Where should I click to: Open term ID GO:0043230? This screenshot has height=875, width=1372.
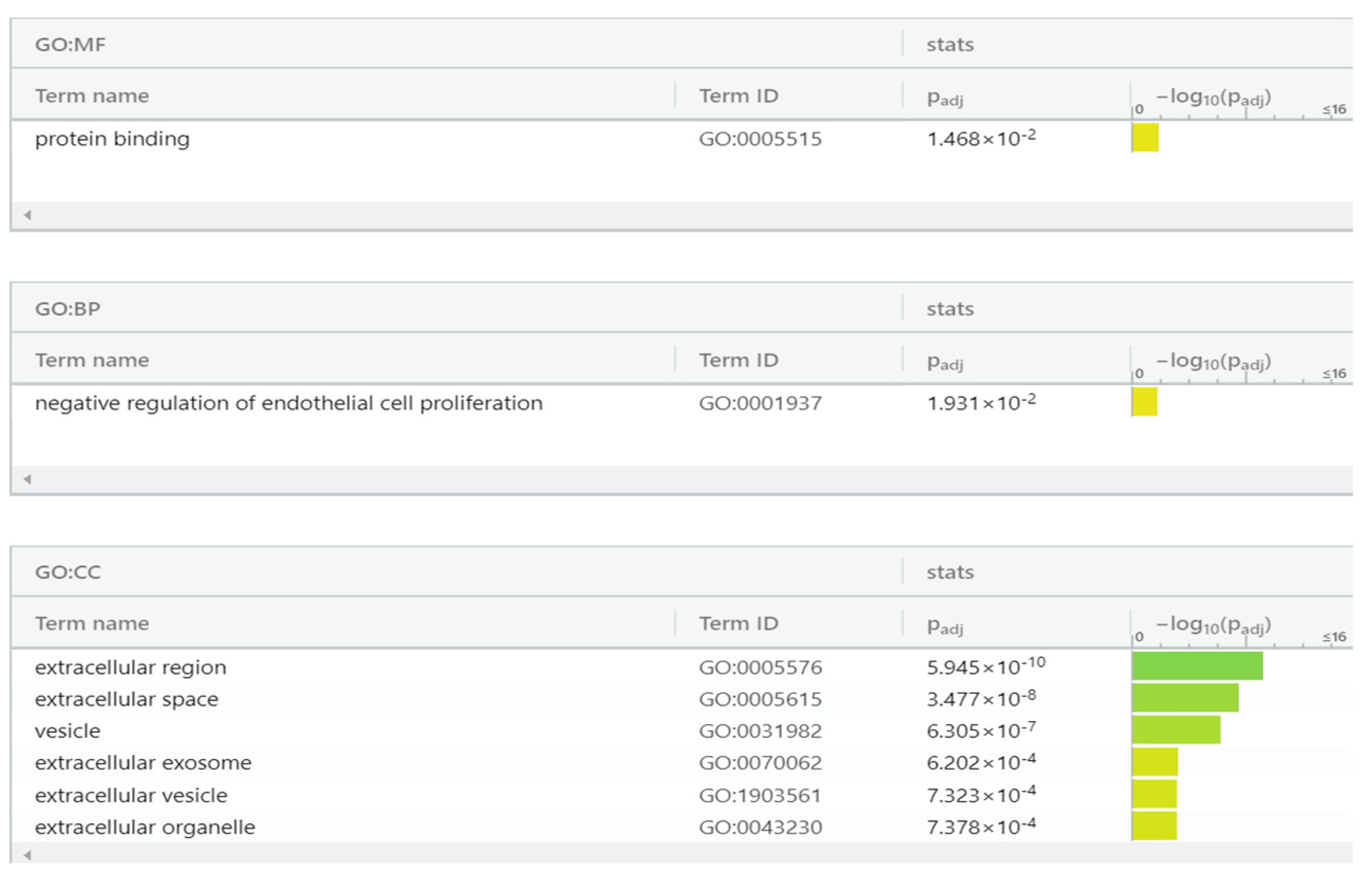(x=760, y=827)
